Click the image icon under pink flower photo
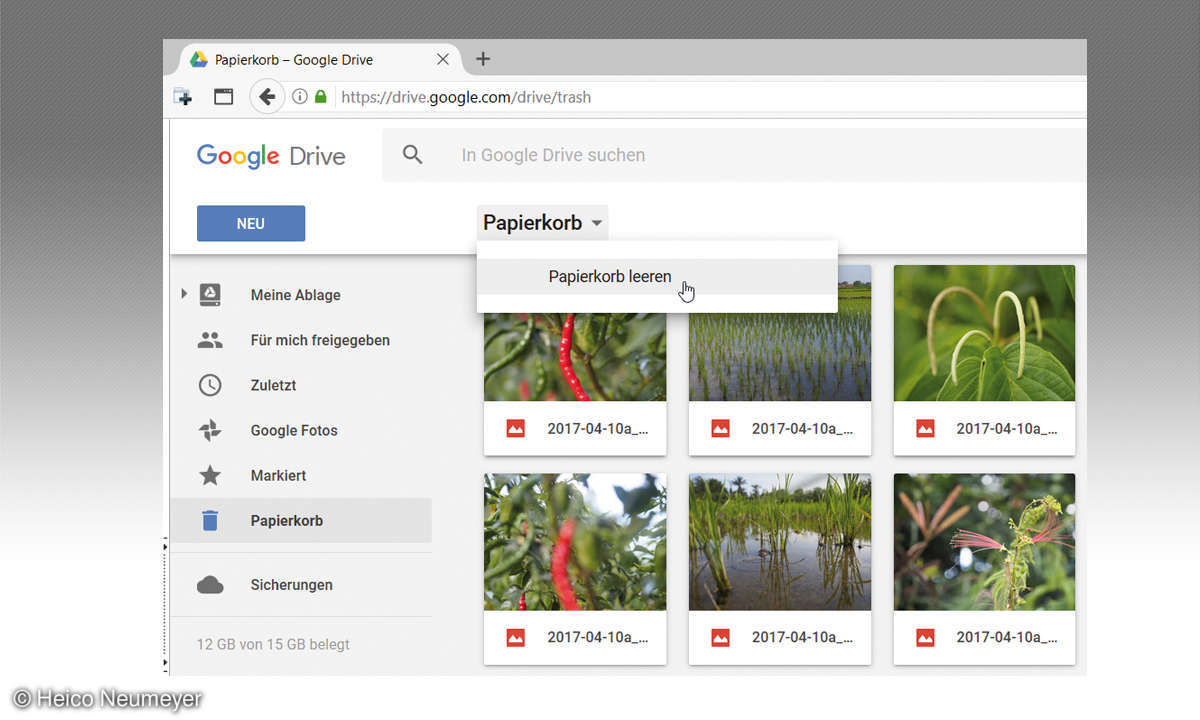Image resolution: width=1200 pixels, height=720 pixels. click(925, 637)
